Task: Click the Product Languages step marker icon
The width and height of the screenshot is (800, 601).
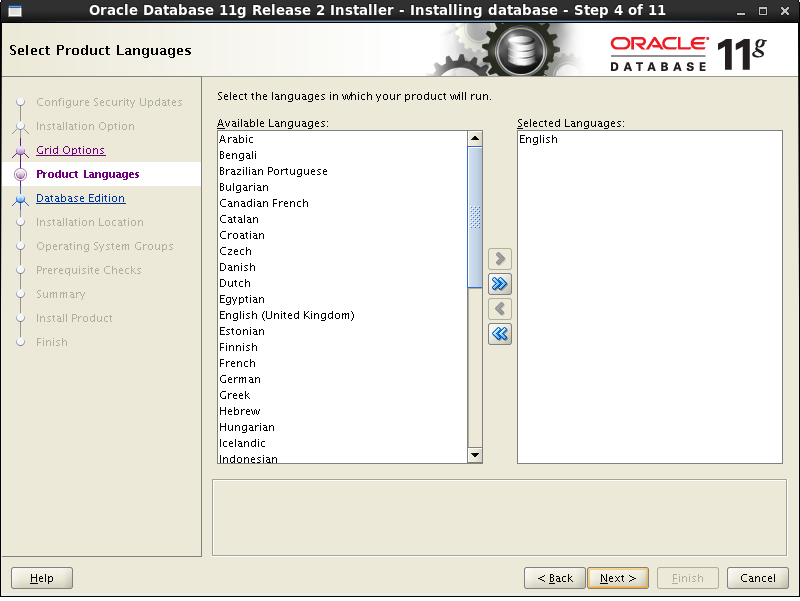Action: (x=20, y=174)
